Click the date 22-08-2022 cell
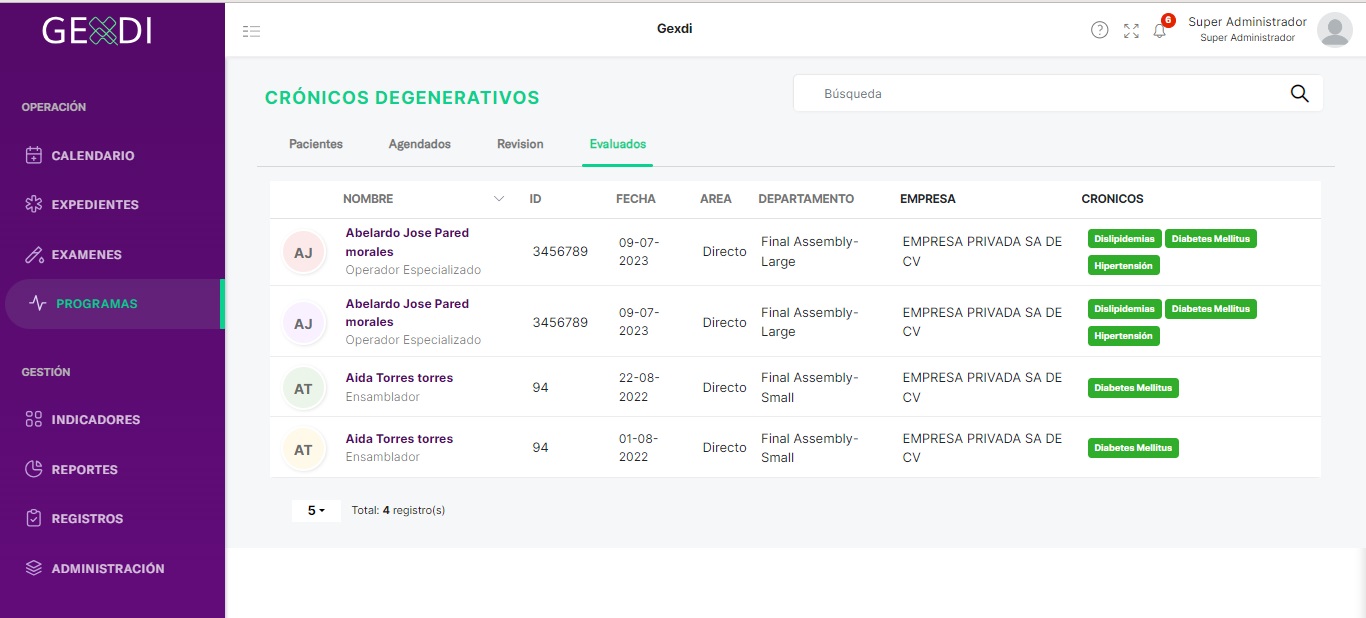Viewport: 1366px width, 618px height. point(639,387)
